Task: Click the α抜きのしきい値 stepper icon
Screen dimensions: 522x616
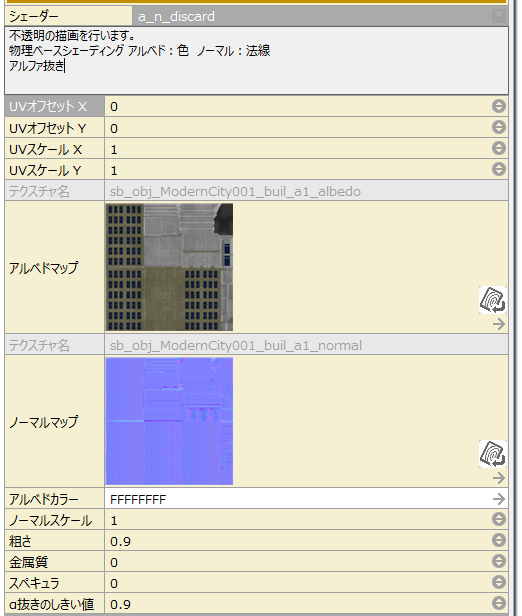Action: (498, 603)
